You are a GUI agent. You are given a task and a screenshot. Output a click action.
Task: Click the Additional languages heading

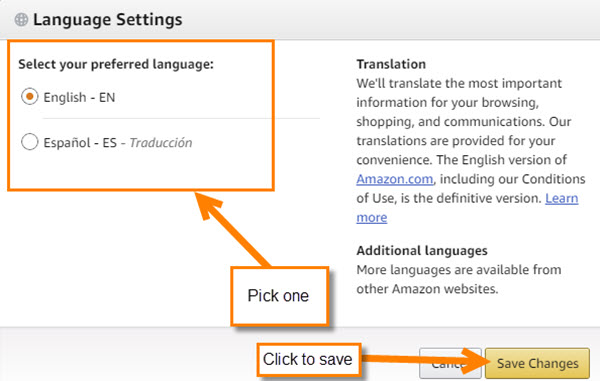pos(422,251)
